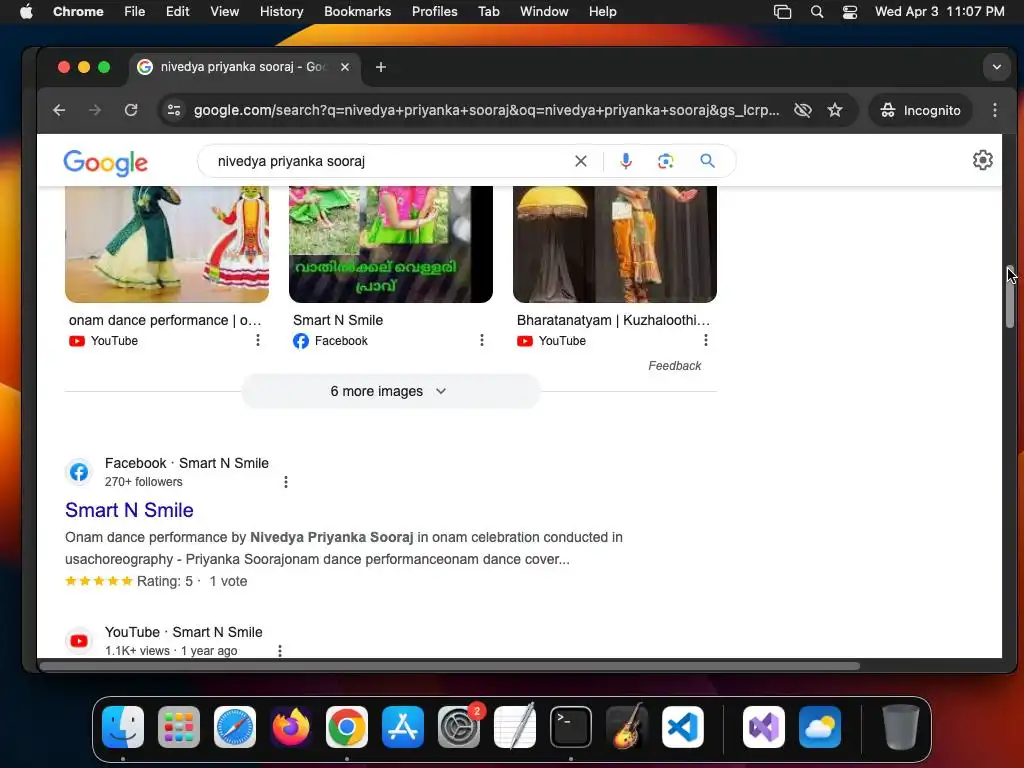
Task: Open Trash from the Dock
Action: pos(901,727)
